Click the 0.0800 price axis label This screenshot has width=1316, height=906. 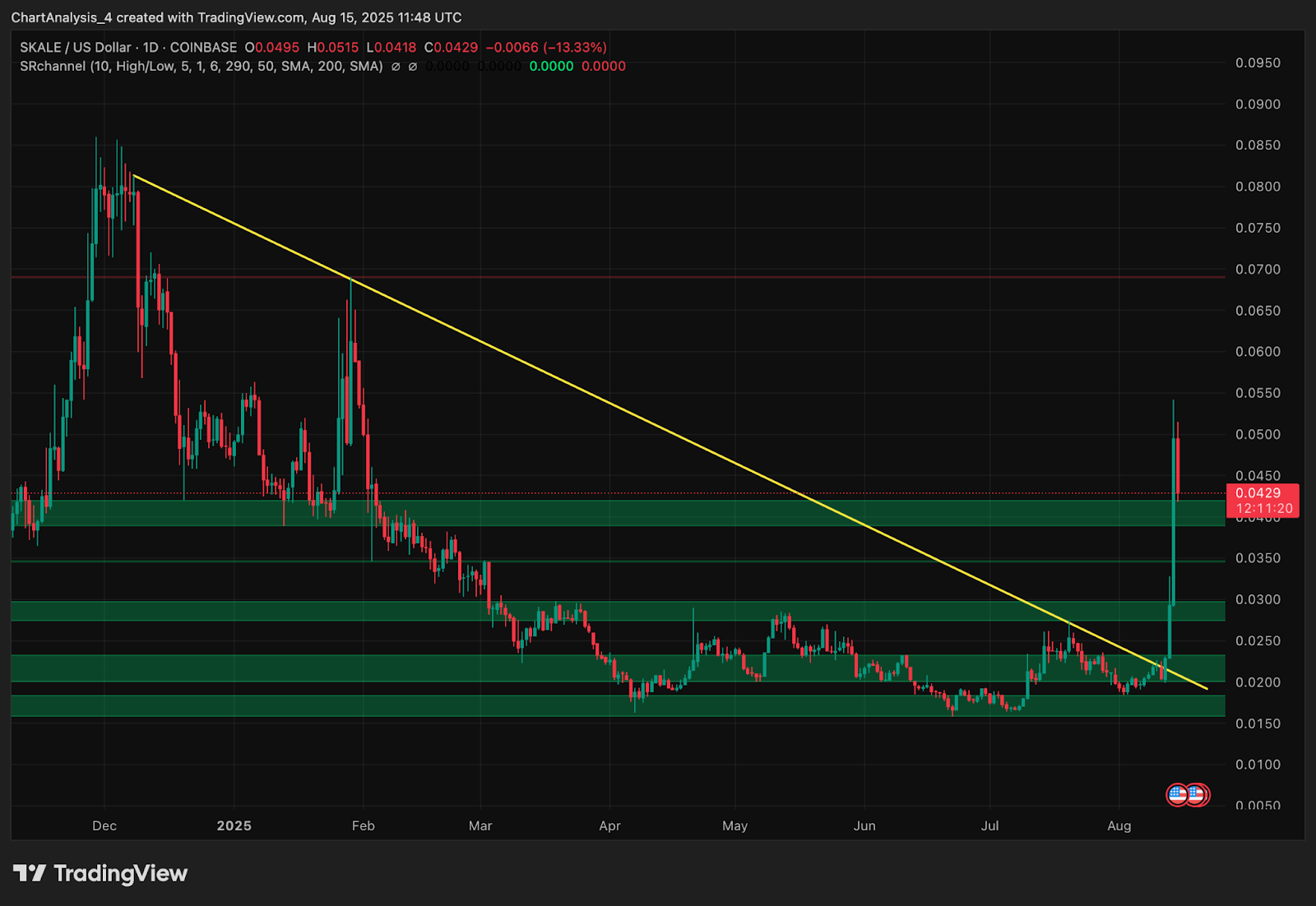[1258, 187]
